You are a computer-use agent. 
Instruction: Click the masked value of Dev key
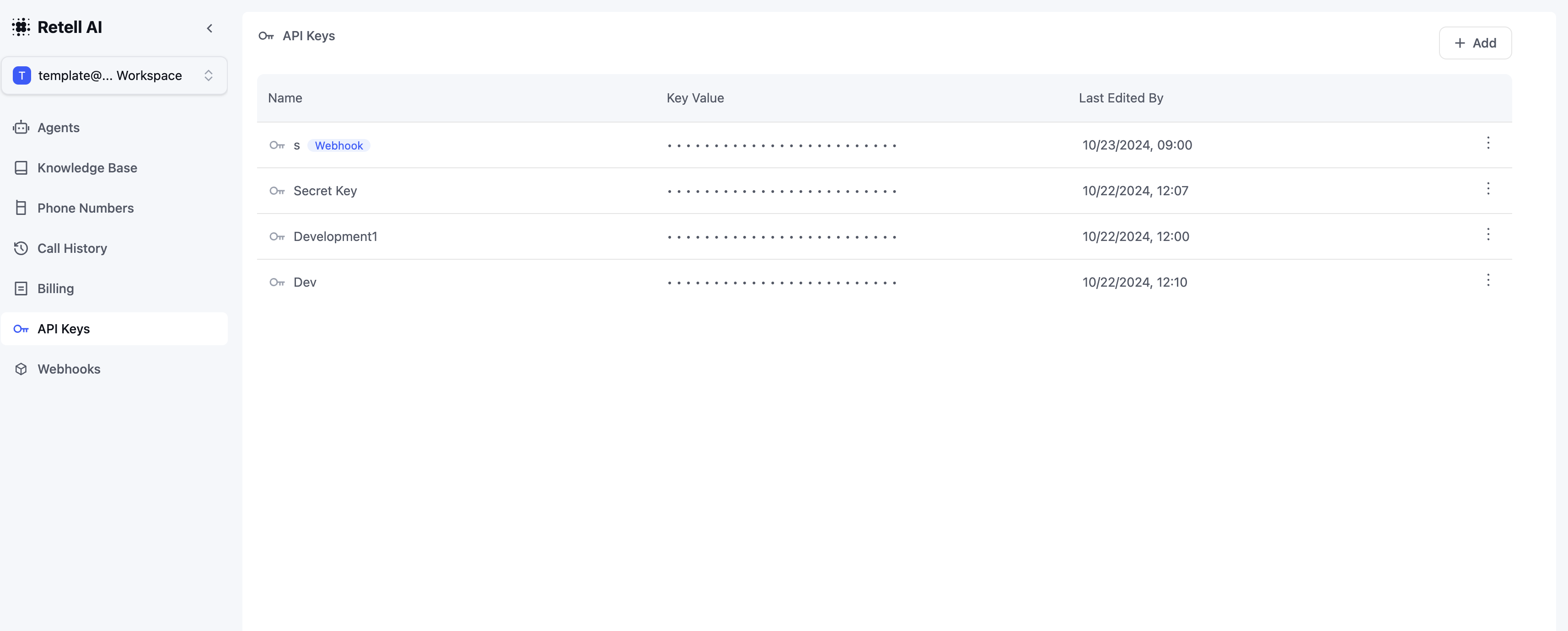(782, 282)
